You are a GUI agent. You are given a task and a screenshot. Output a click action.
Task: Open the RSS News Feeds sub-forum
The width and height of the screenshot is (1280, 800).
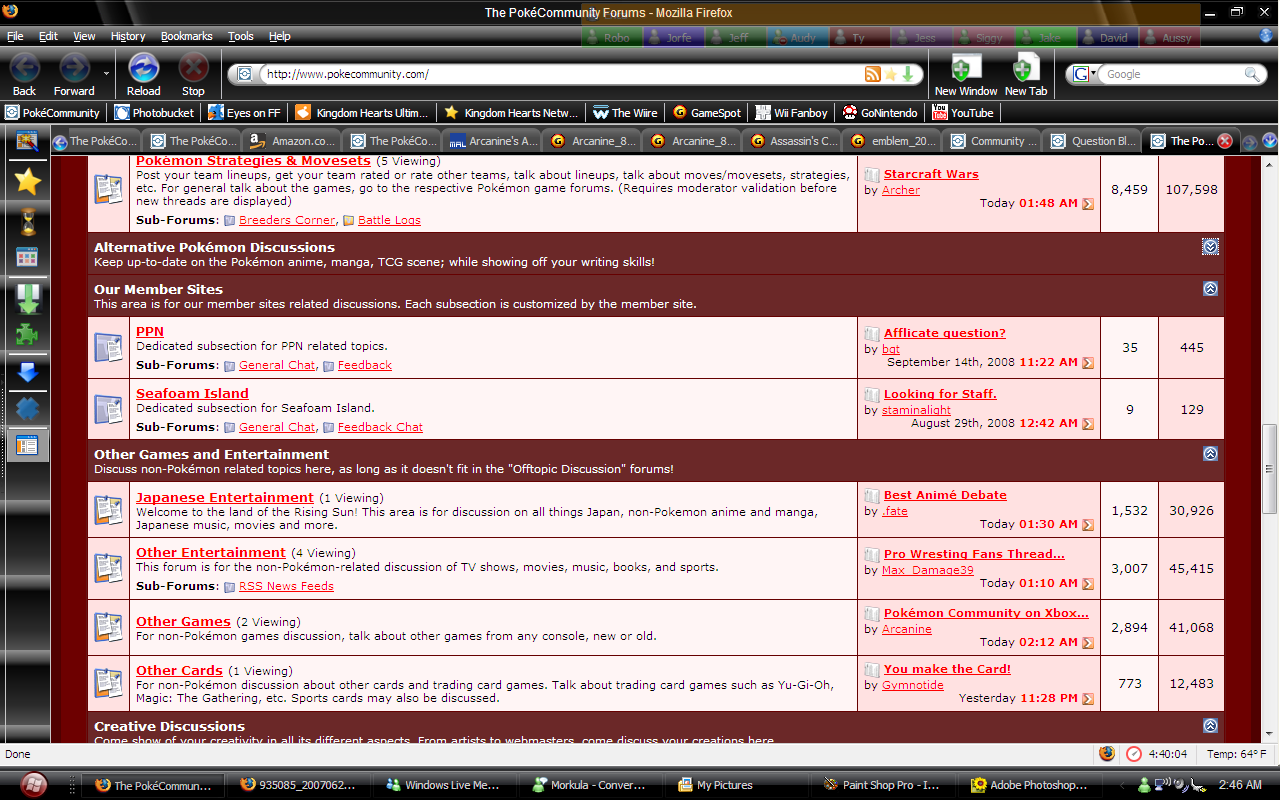(286, 586)
